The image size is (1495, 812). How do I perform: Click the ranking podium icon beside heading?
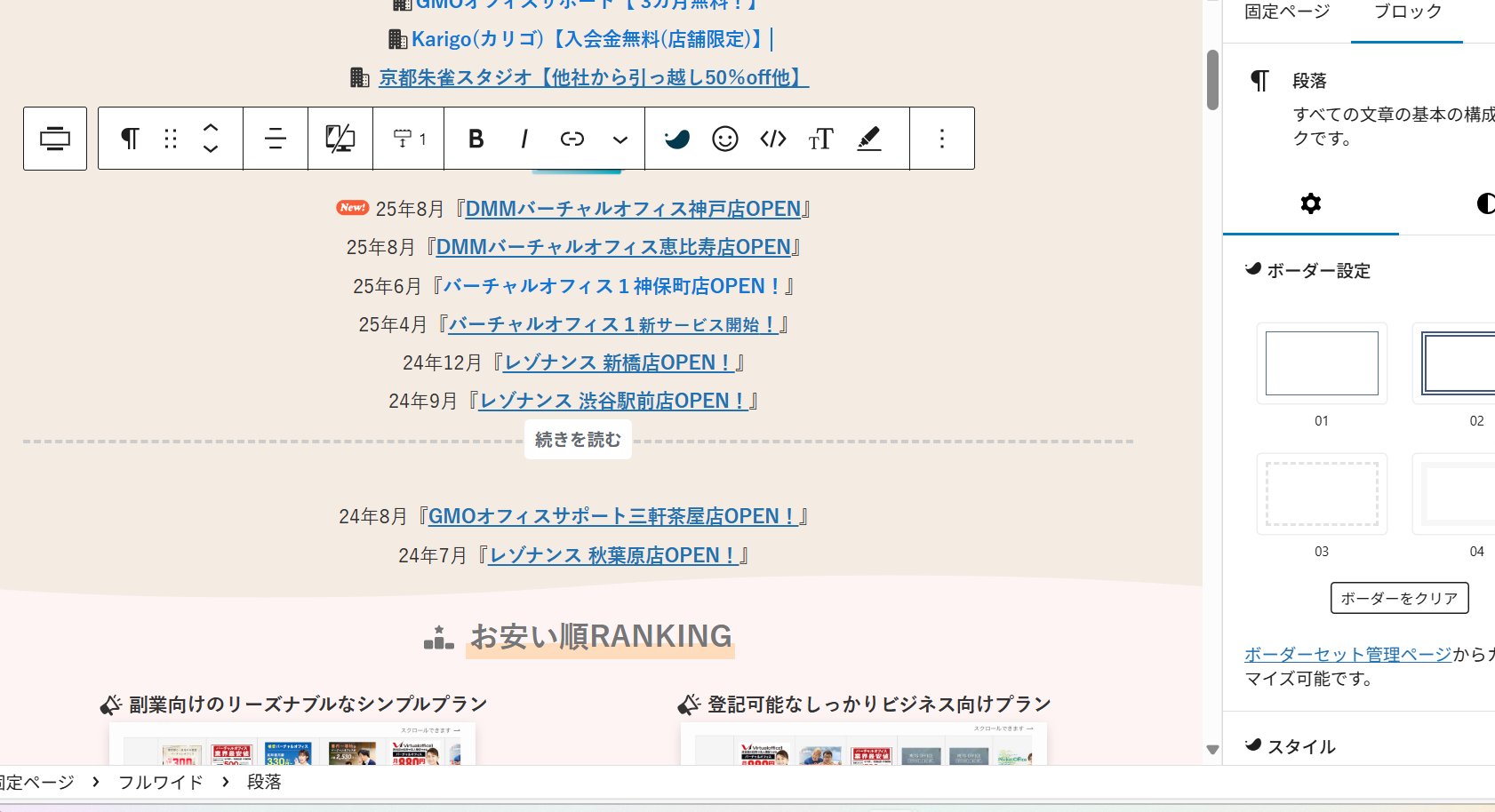pos(439,637)
